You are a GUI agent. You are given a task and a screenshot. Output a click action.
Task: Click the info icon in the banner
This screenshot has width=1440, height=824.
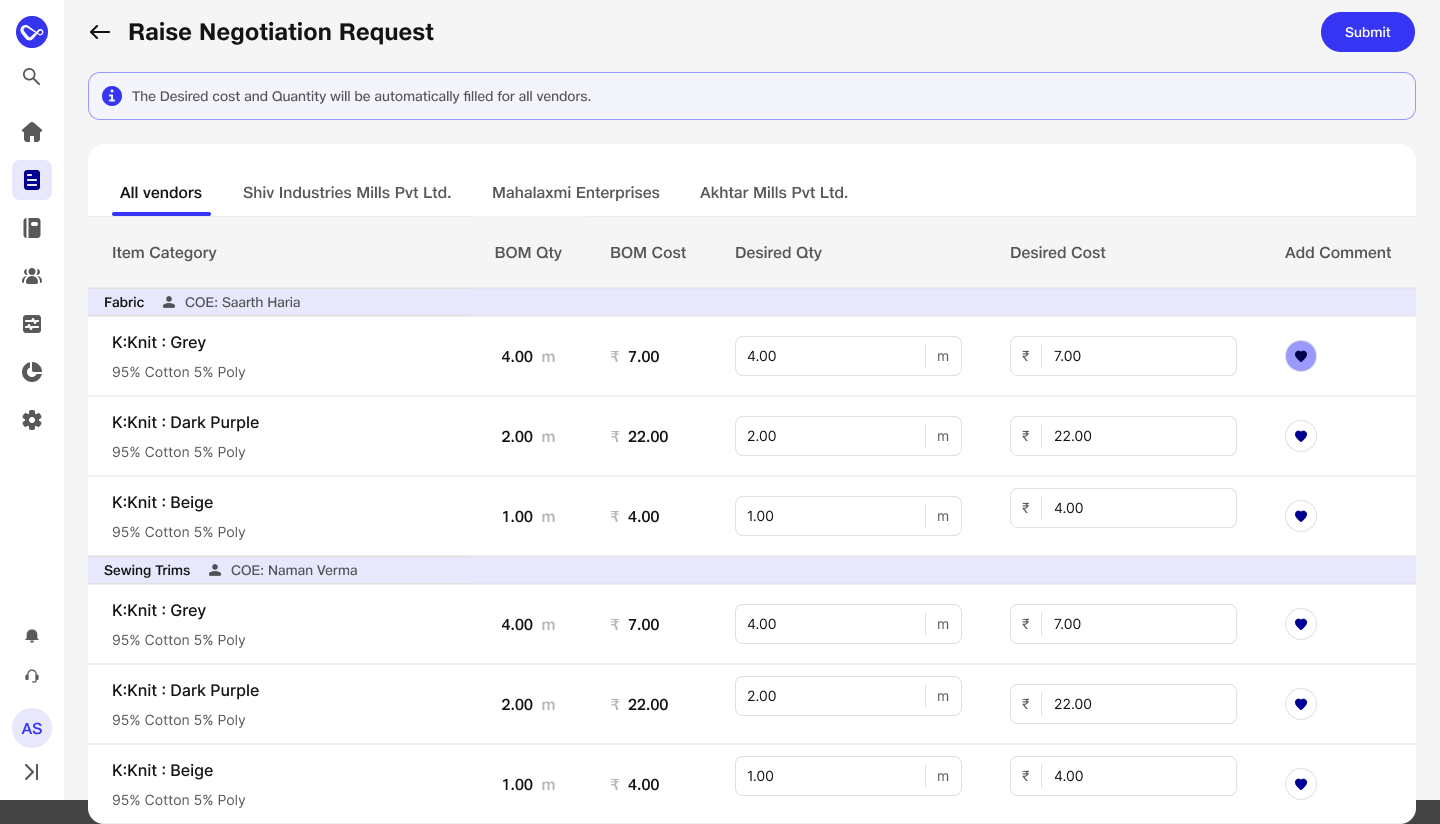coord(112,96)
